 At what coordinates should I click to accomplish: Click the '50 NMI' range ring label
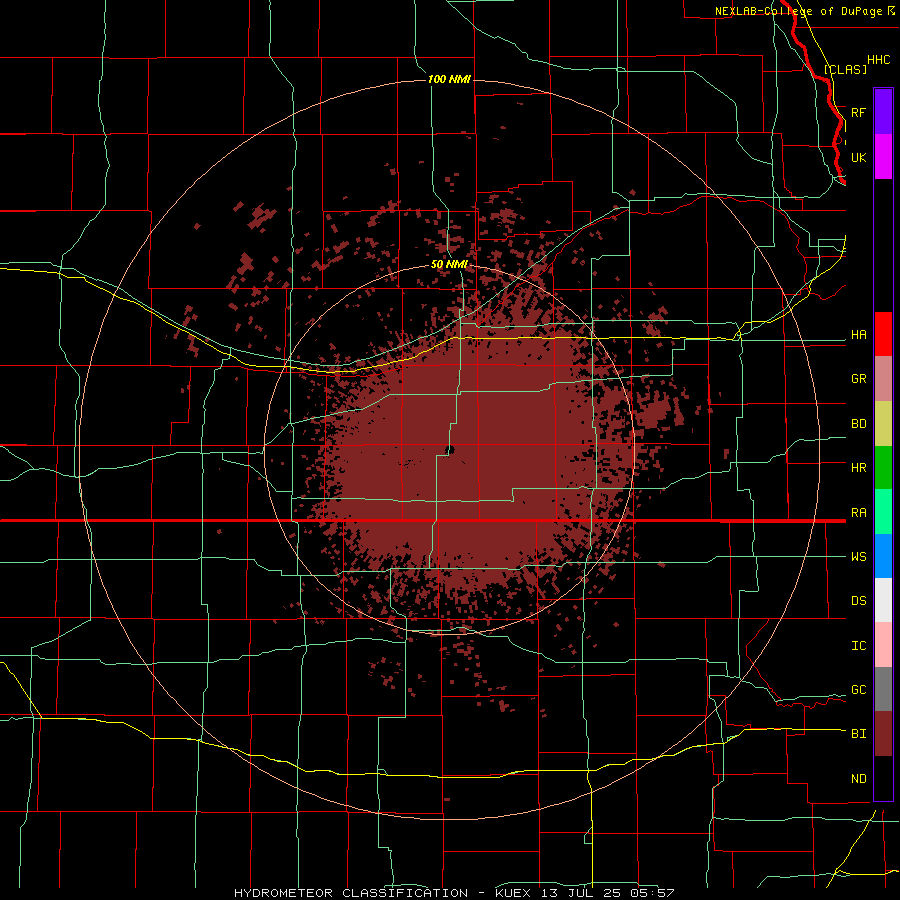pyautogui.click(x=449, y=264)
